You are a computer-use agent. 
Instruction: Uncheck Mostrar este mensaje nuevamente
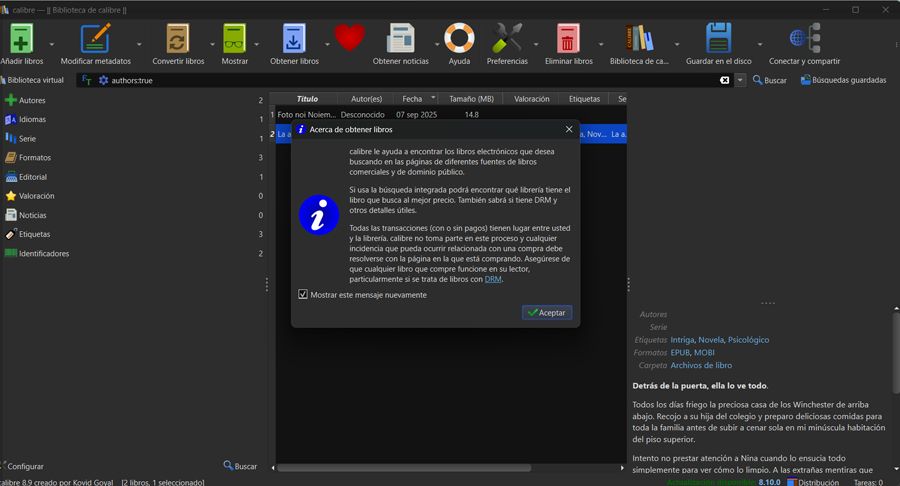pos(303,295)
